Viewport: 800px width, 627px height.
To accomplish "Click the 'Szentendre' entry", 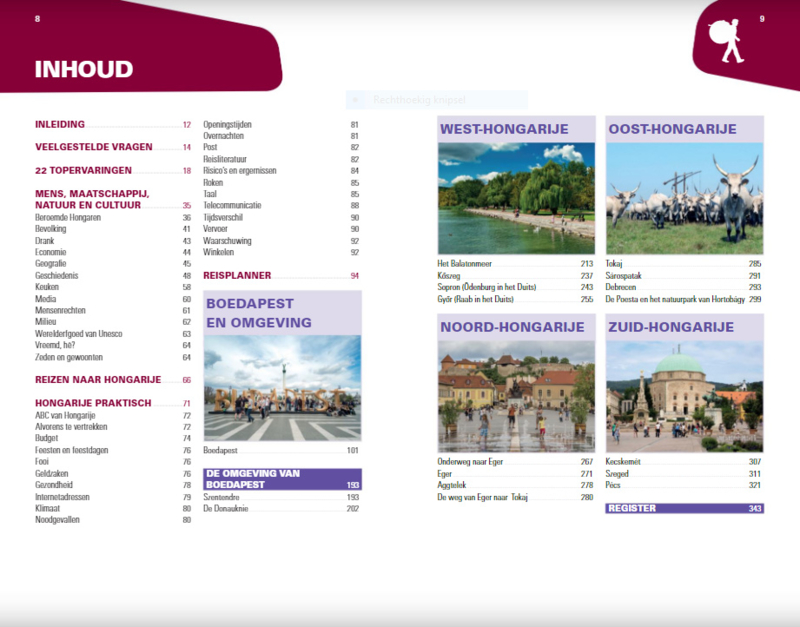I will pyautogui.click(x=281, y=497).
